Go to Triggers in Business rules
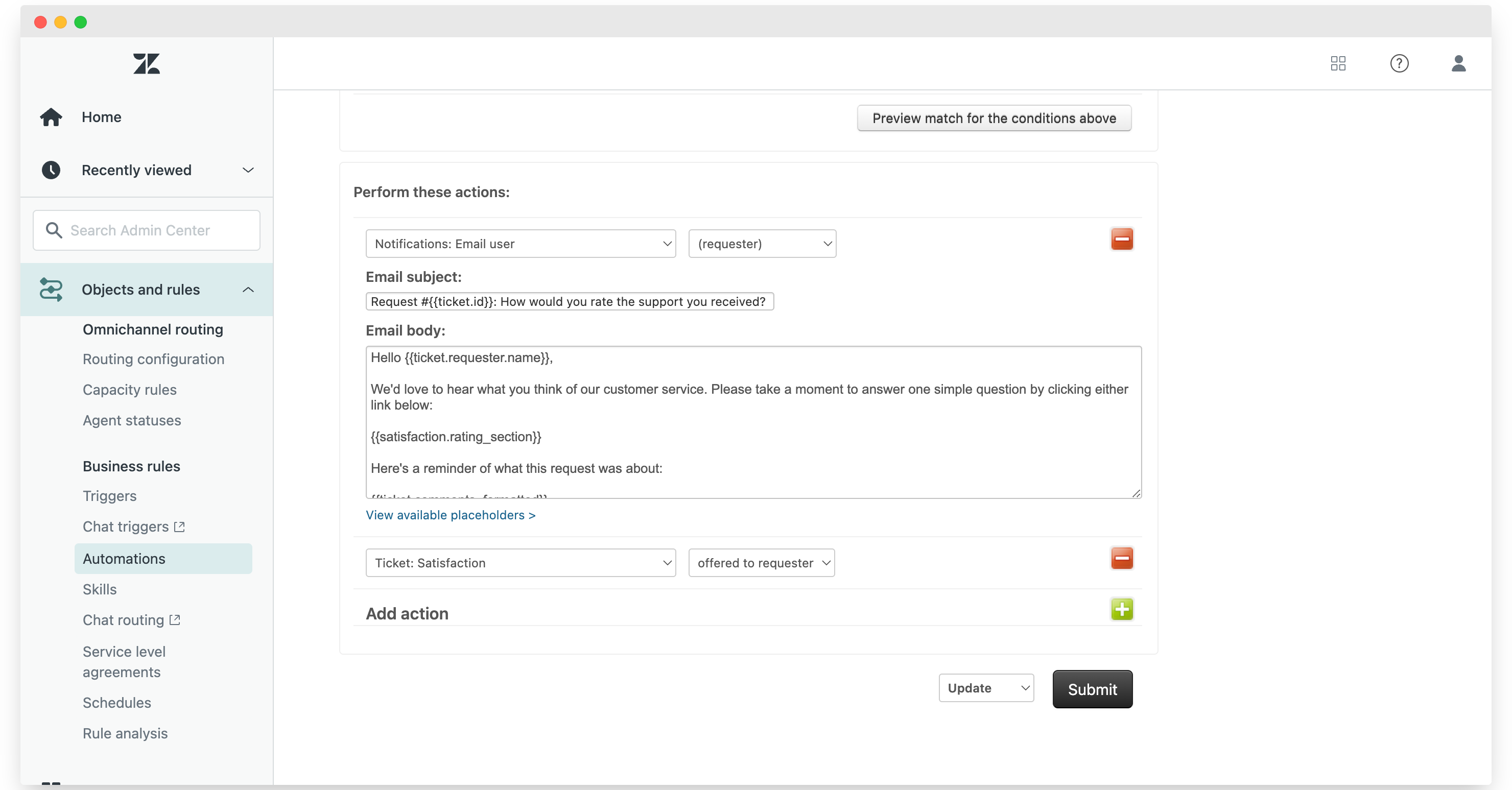Image resolution: width=1512 pixels, height=790 pixels. [109, 496]
